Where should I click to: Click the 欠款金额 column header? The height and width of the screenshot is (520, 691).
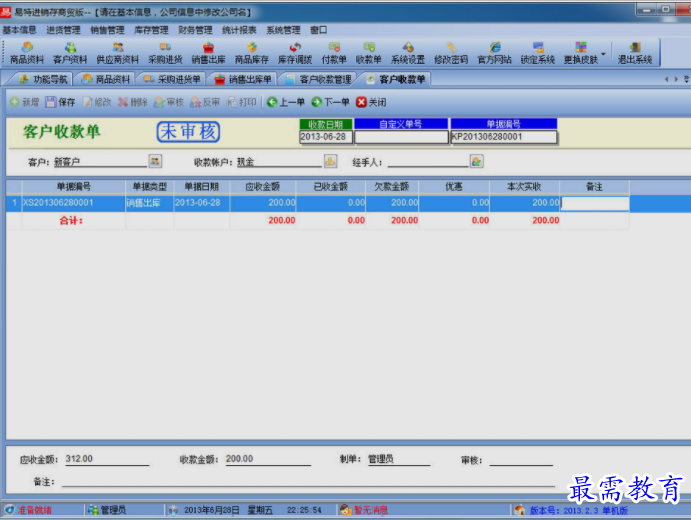(x=392, y=186)
